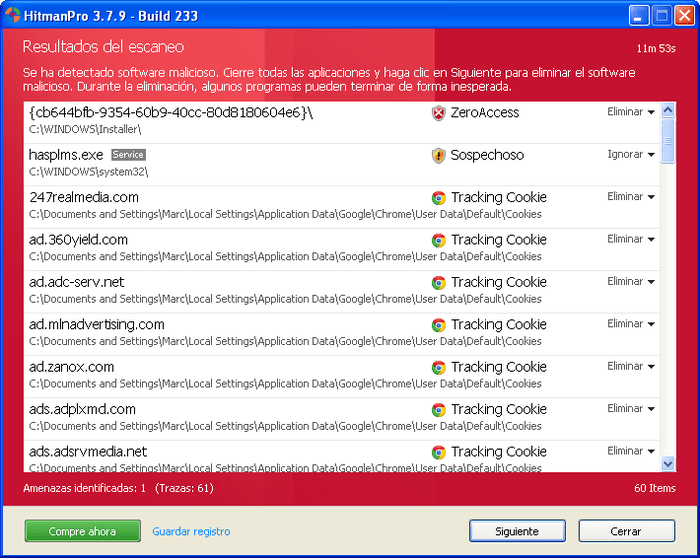Click the yellow Sospechoso warning shield icon
This screenshot has width=700, height=558.
(x=438, y=155)
